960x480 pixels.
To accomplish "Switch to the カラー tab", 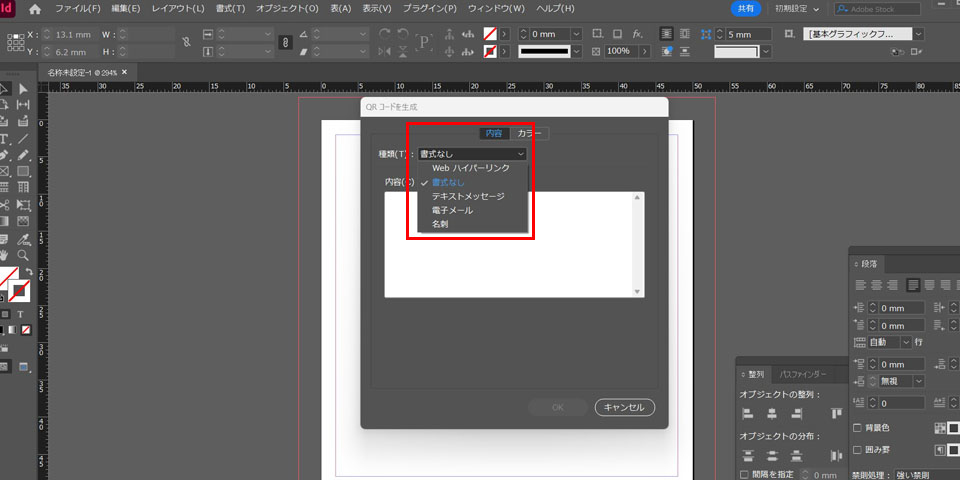I will point(529,133).
